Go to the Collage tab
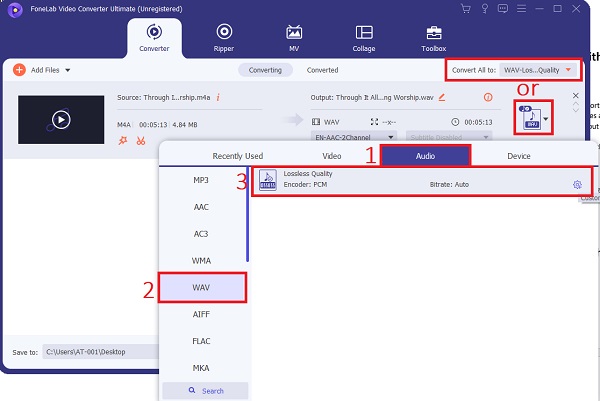This screenshot has height=401, width=600. [364, 38]
